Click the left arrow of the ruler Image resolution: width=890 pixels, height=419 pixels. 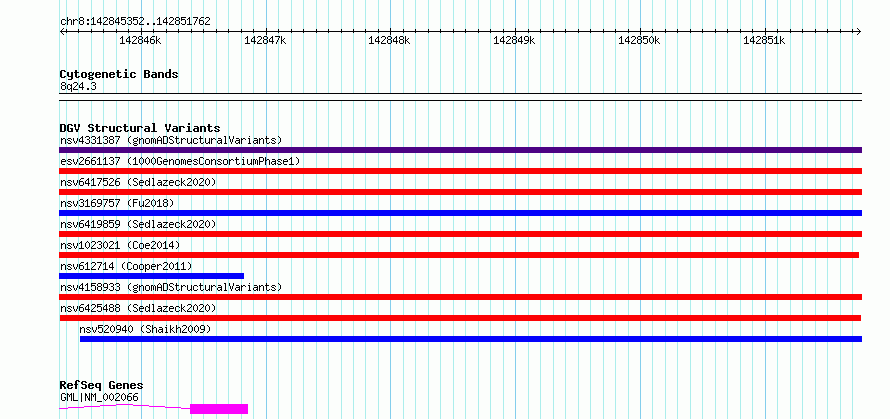point(62,31)
